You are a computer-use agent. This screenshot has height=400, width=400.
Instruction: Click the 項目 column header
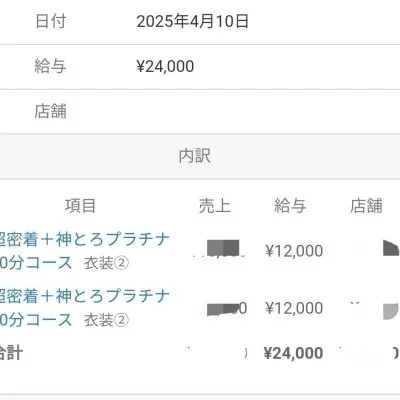[x=80, y=206]
